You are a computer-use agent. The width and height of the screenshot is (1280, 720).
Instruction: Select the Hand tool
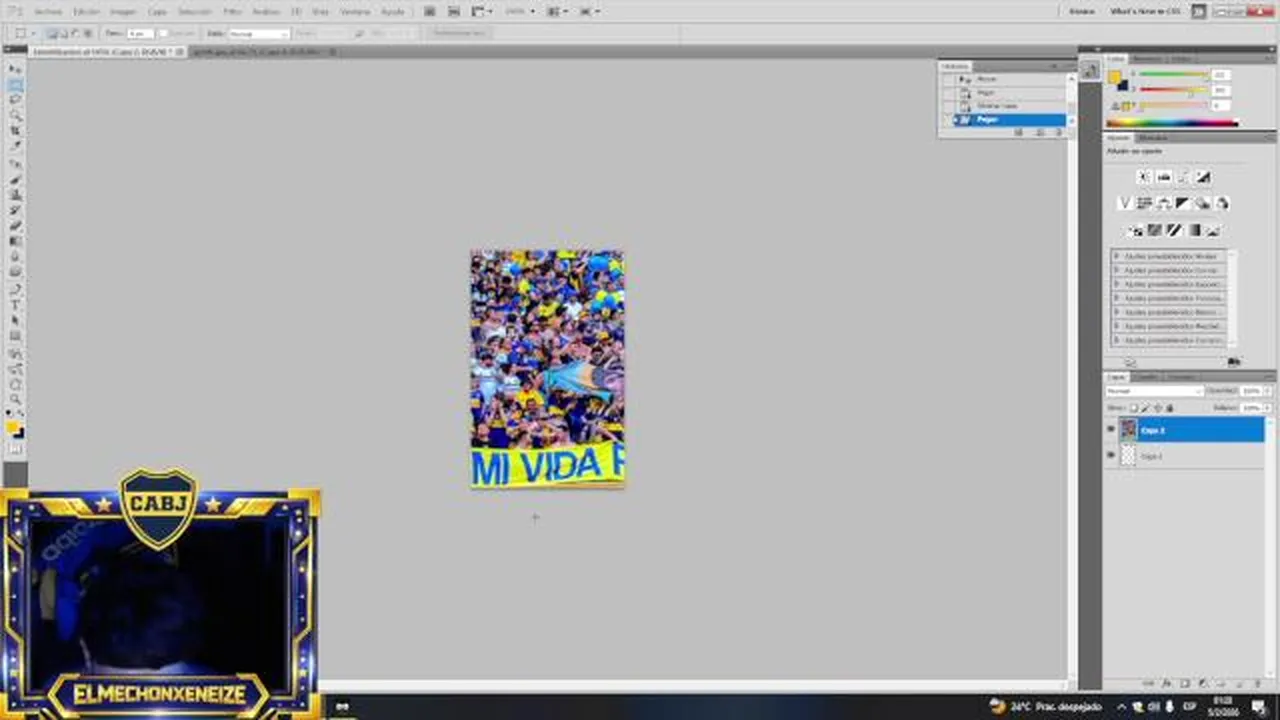coord(15,384)
